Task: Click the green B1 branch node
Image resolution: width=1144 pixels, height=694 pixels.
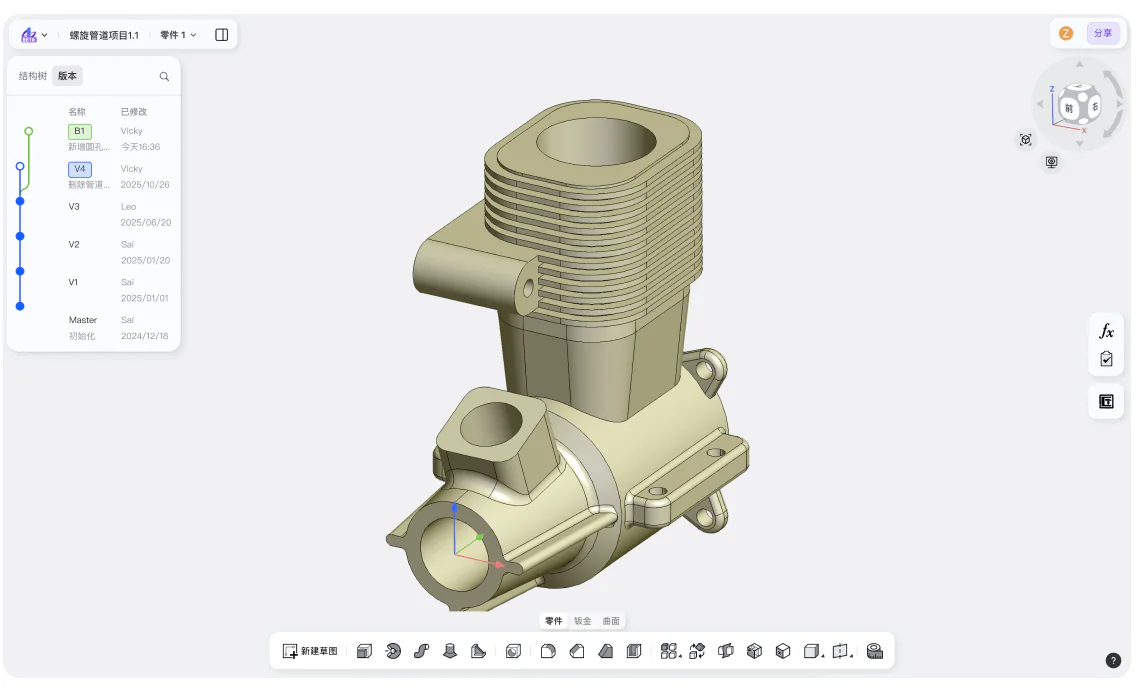Action: (x=28, y=131)
